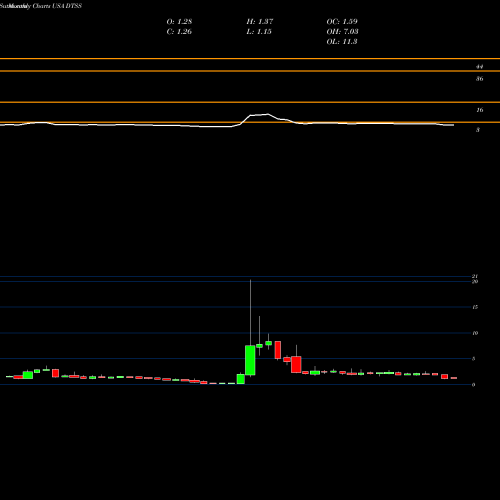Image resolution: width=500 pixels, height=500 pixels.
Task: Click the upper axis label '36'
Action: (479, 79)
